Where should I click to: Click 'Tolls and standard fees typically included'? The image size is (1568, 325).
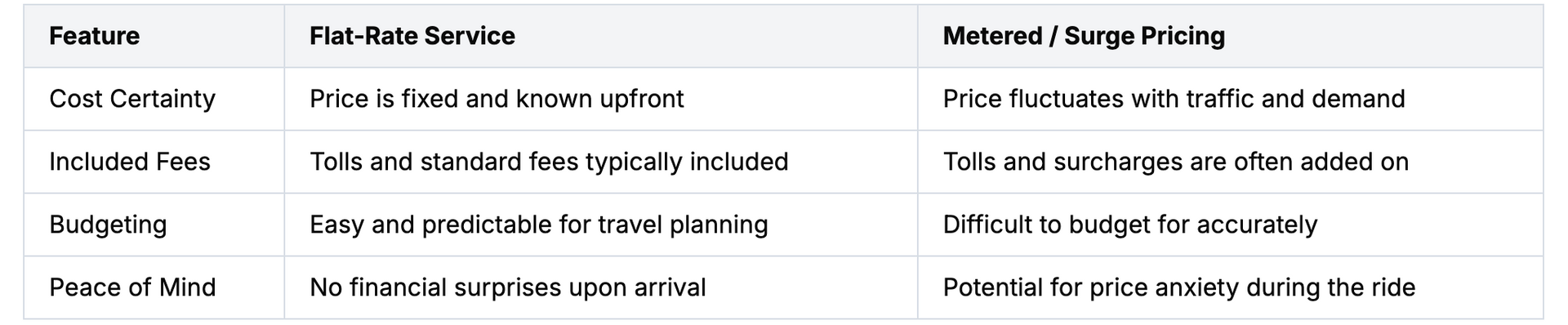click(x=549, y=162)
